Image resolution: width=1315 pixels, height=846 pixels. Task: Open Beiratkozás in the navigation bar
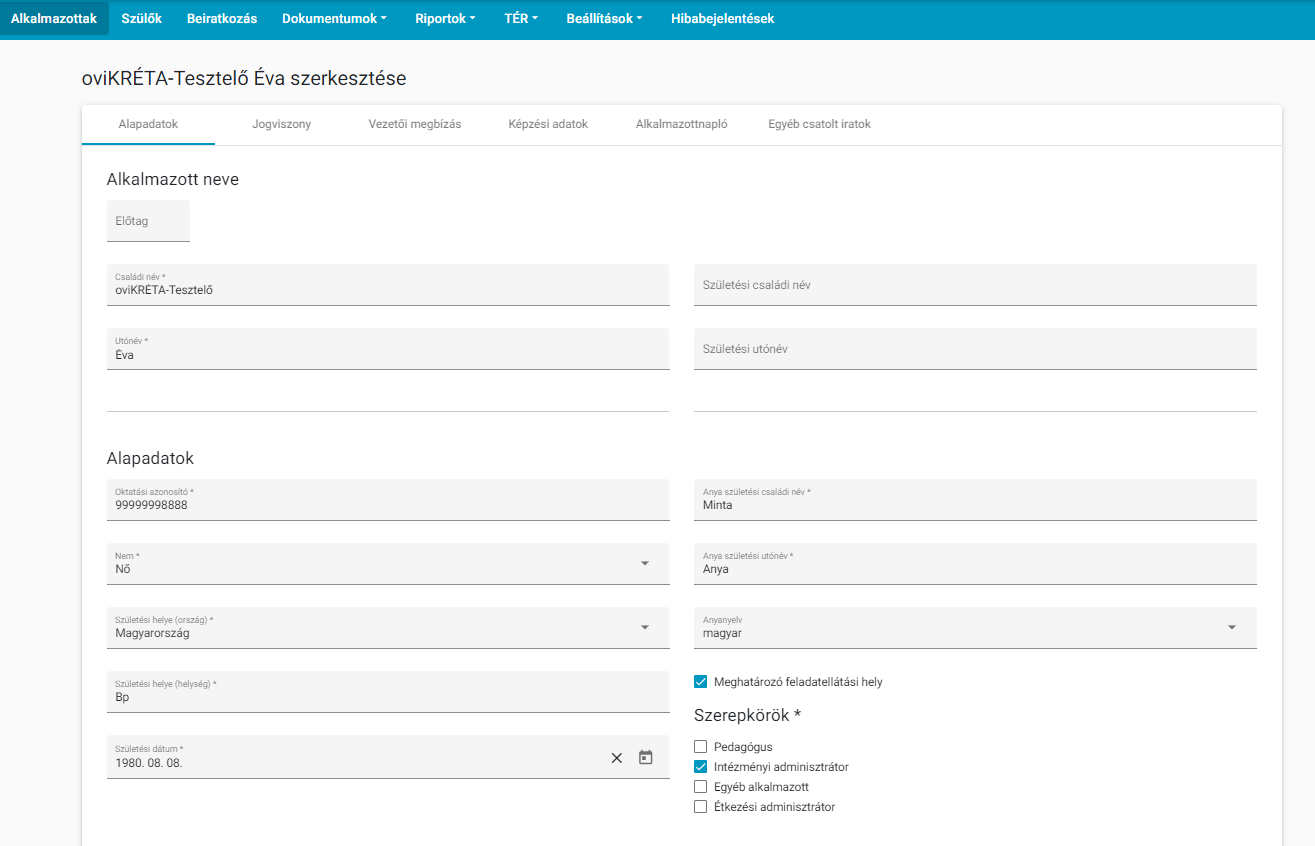coord(222,18)
